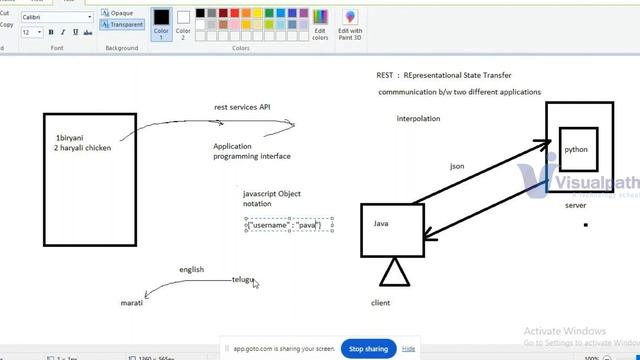Open the Edit colors dialog
This screenshot has height=360, width=640.
(320, 24)
